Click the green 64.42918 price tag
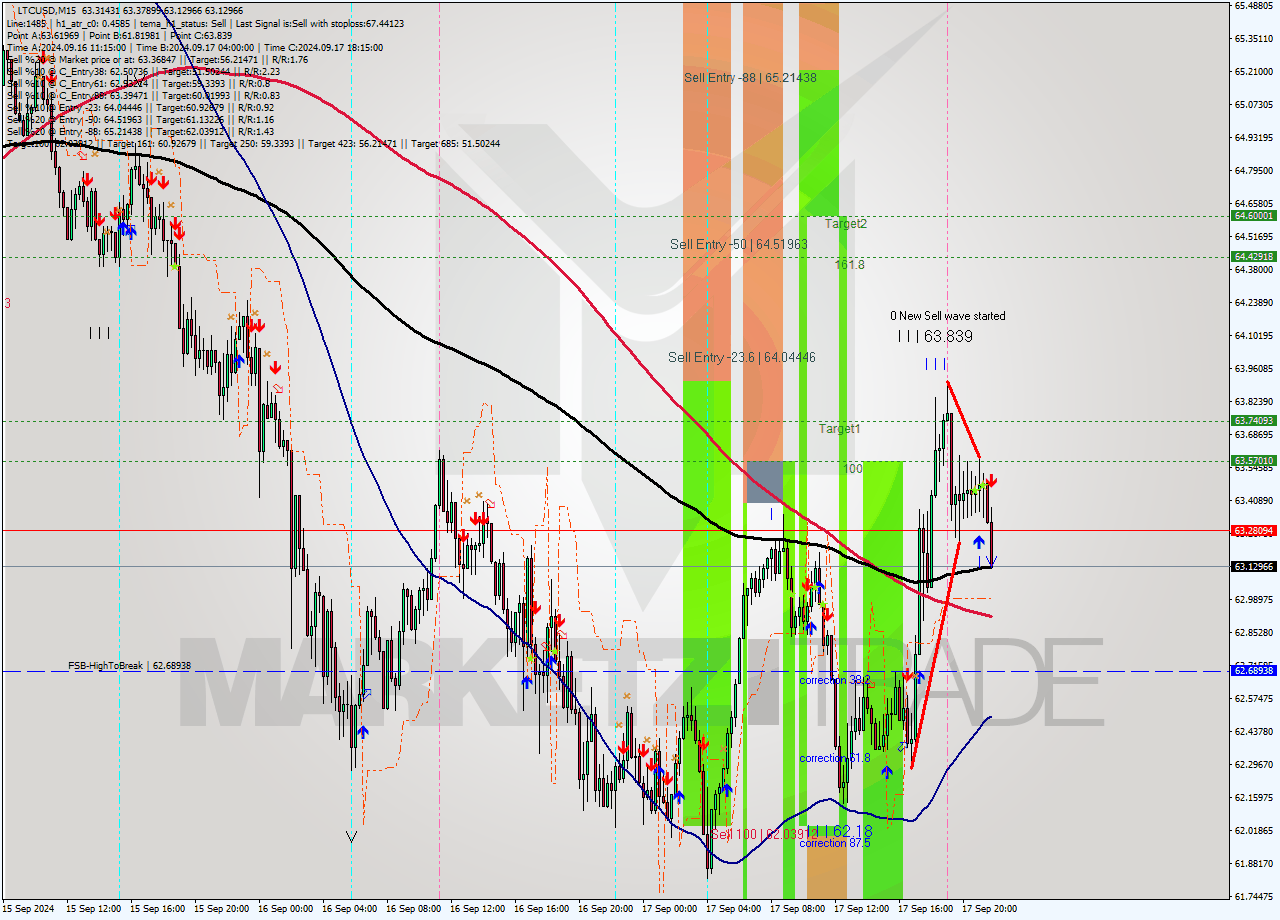Viewport: 1280px width, 920px height. tap(1253, 256)
